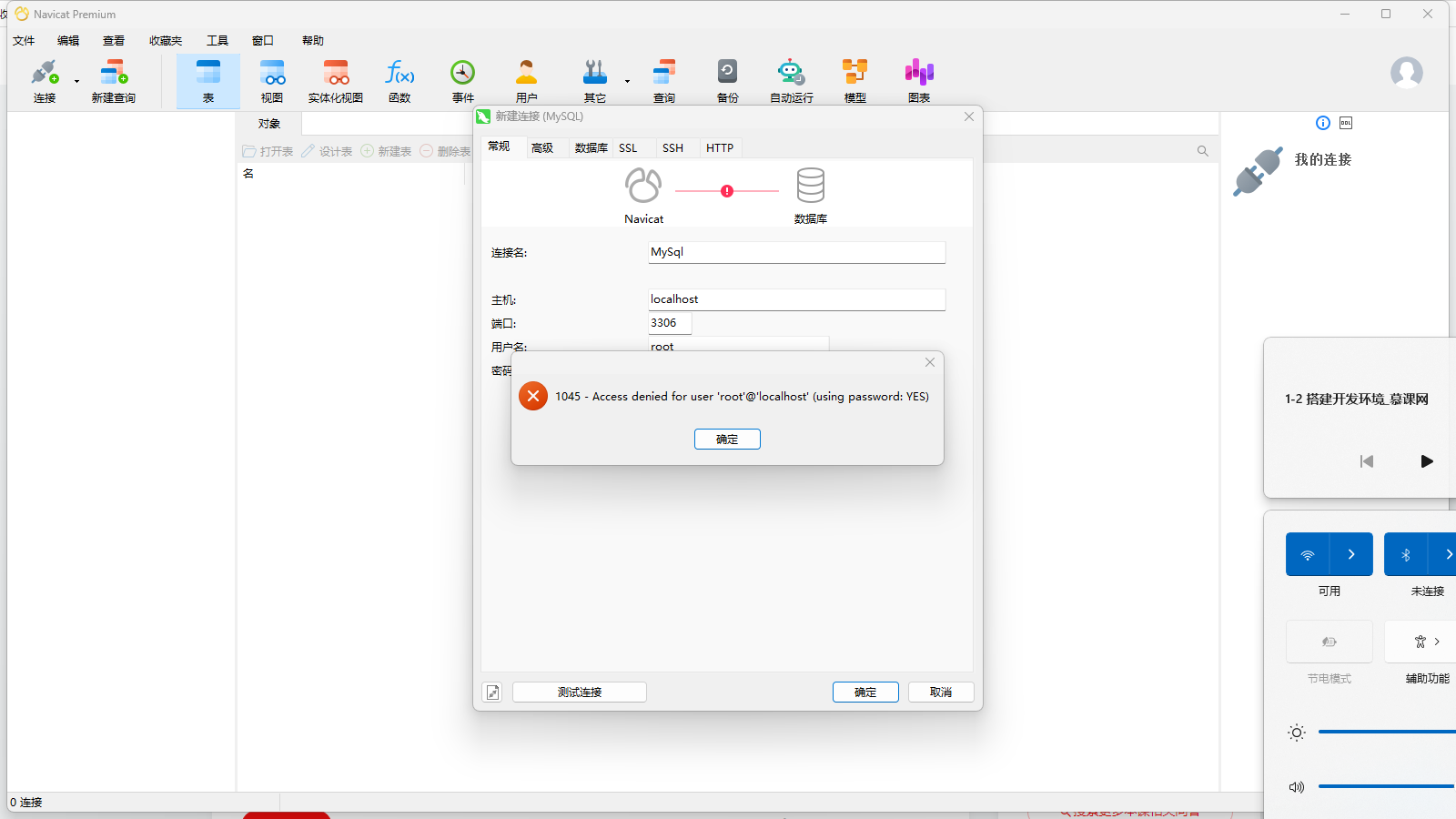The image size is (1456, 819).
Task: Click the previous track media button
Action: coord(1367,461)
